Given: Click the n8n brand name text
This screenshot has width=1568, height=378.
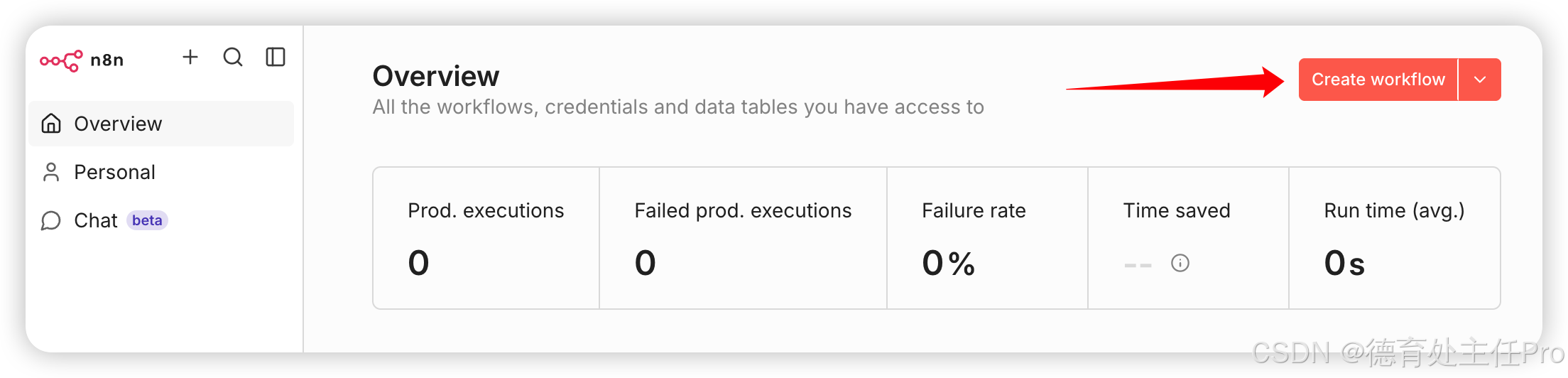Looking at the screenshot, I should coord(107,60).
